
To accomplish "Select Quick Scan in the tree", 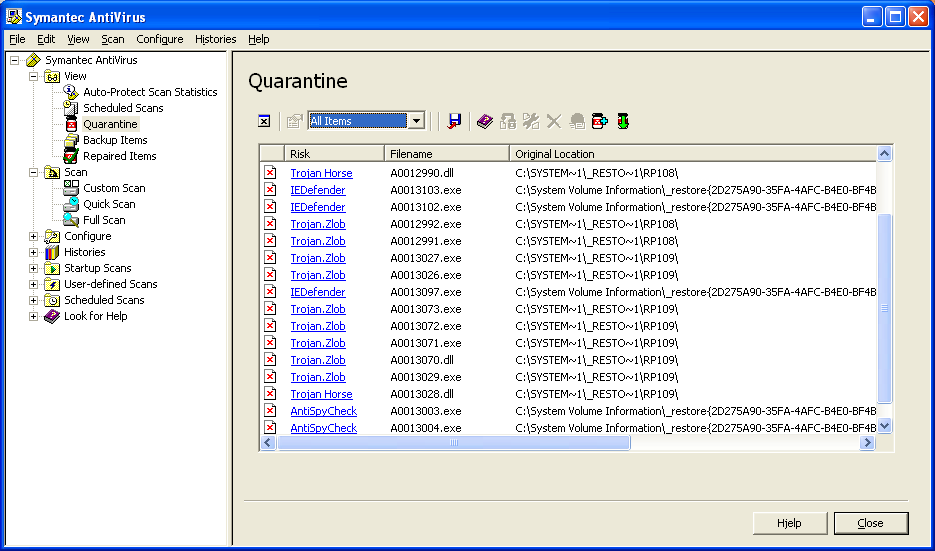I will click(x=109, y=204).
